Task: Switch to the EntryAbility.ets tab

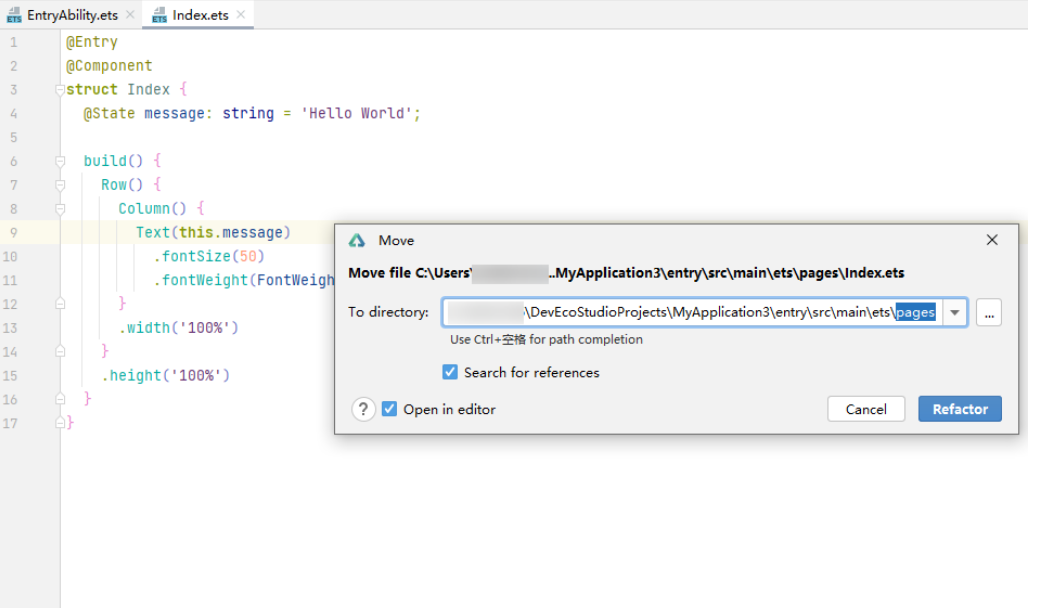Action: (x=72, y=15)
